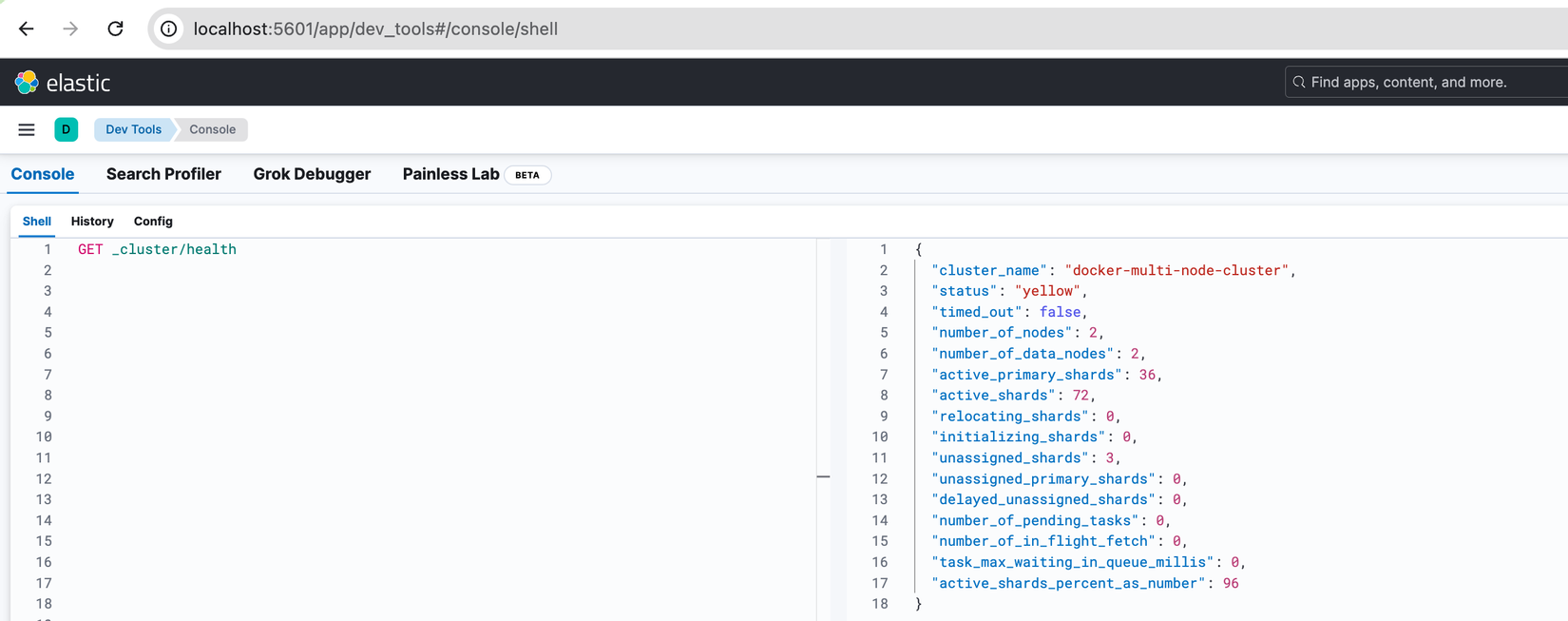Open the Grok Debugger tab
Viewport: 1568px width, 621px height.
pos(312,174)
